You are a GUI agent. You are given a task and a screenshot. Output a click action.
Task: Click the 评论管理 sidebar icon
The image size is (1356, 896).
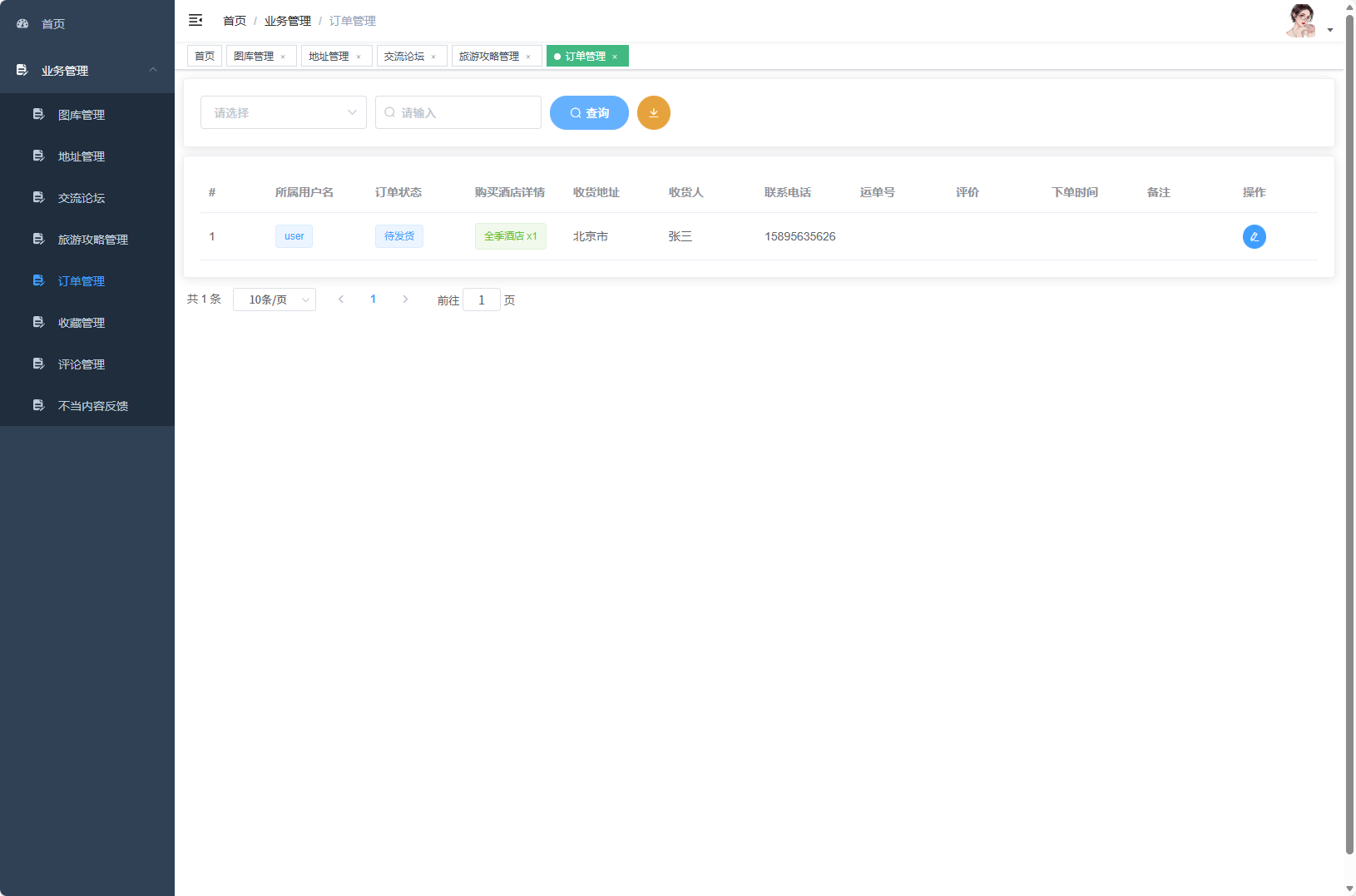click(38, 364)
